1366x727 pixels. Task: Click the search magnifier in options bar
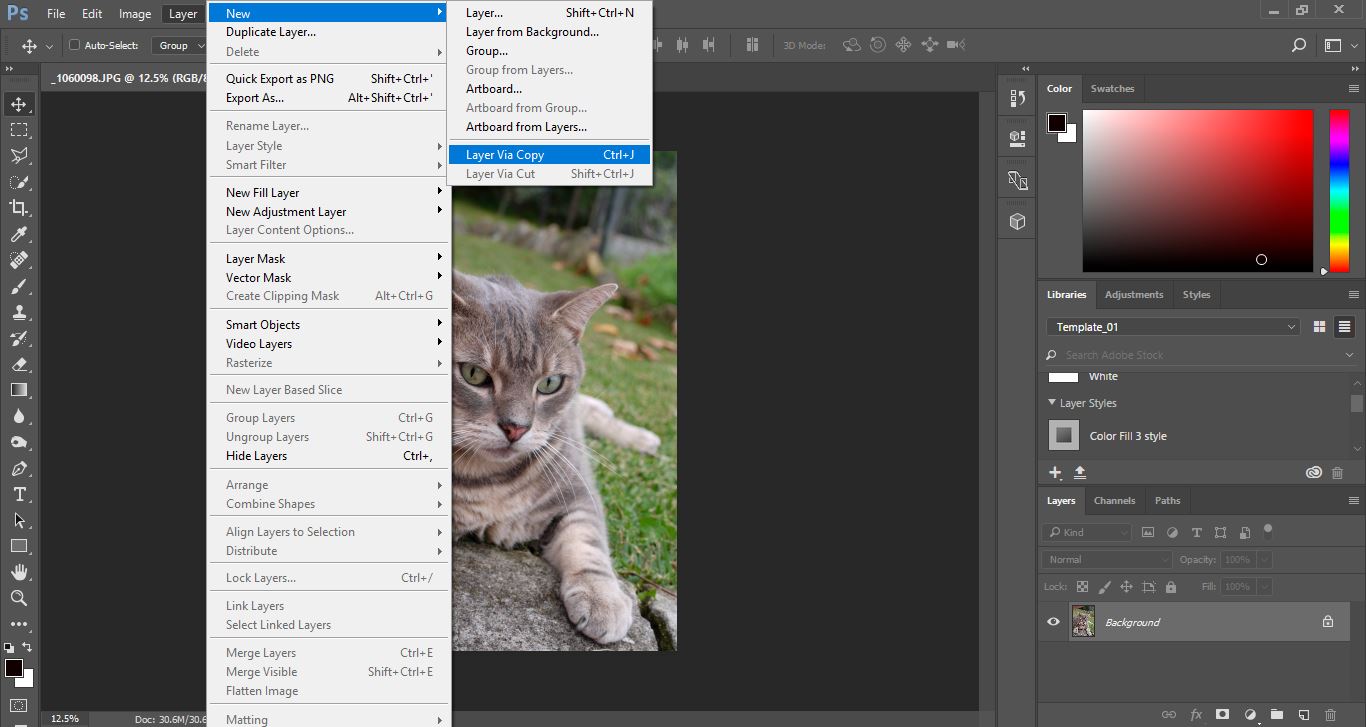pyautogui.click(x=1299, y=45)
